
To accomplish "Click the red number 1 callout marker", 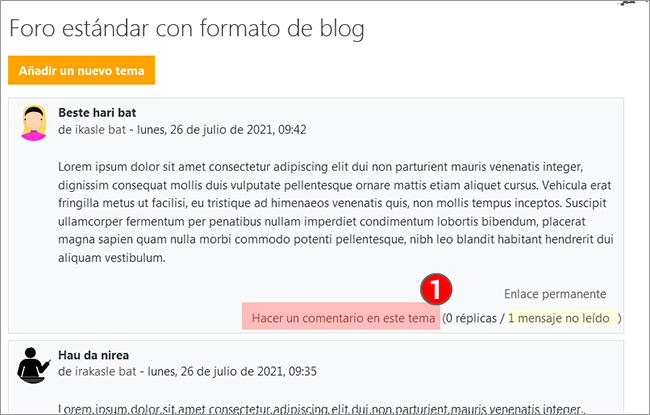I will click(438, 290).
